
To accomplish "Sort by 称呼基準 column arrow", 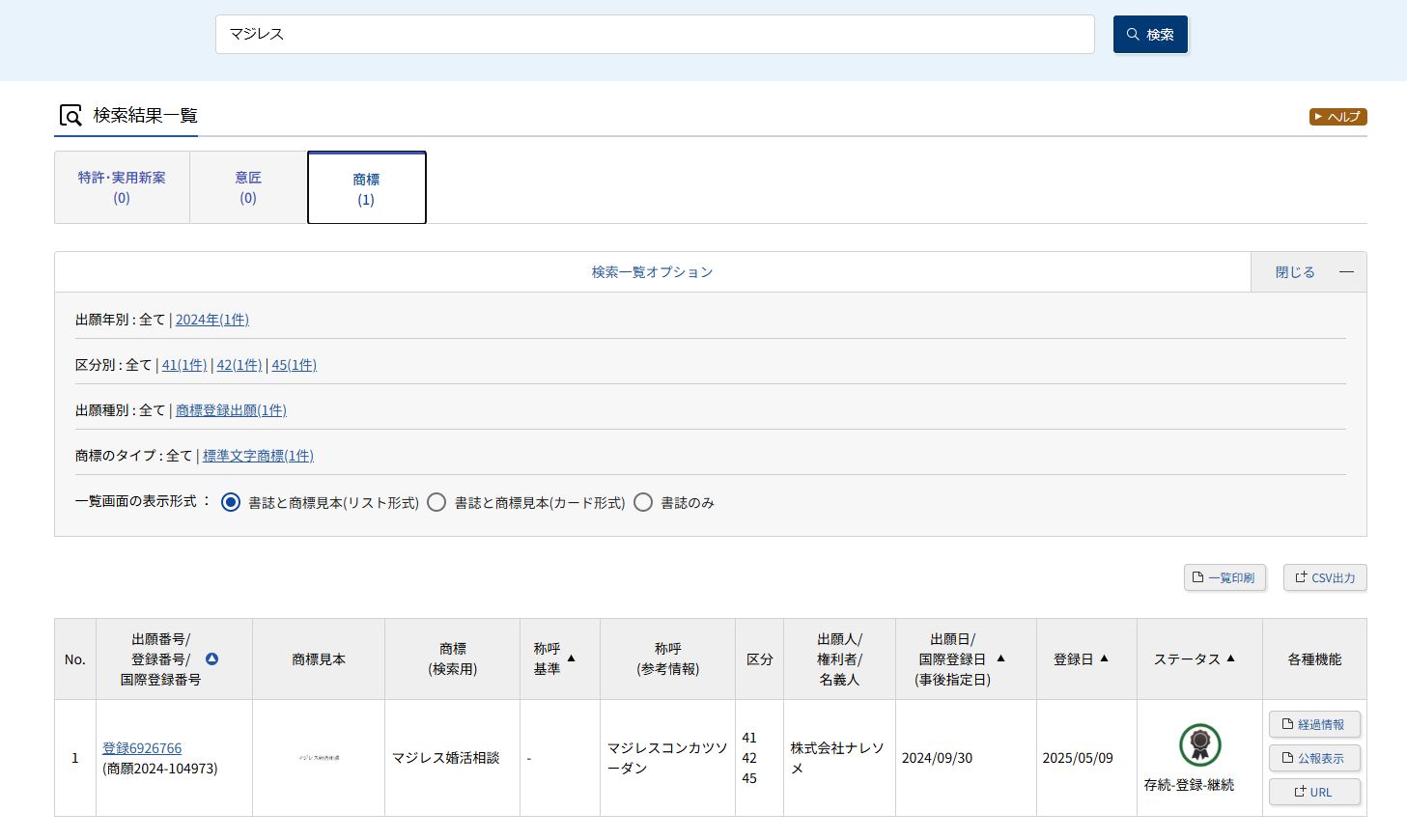I will tap(571, 658).
